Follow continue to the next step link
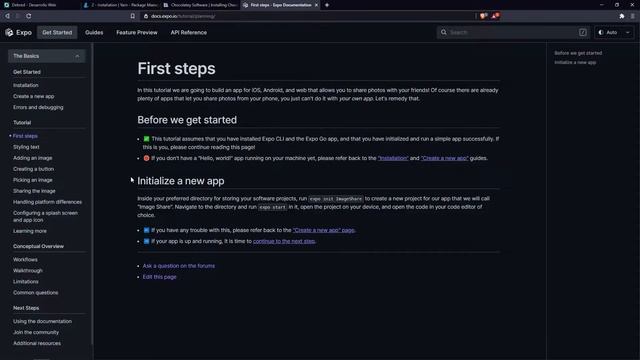 tap(284, 241)
